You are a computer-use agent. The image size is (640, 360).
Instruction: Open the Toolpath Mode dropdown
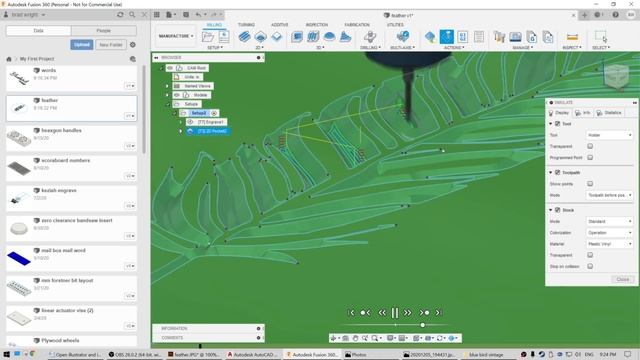609,196
